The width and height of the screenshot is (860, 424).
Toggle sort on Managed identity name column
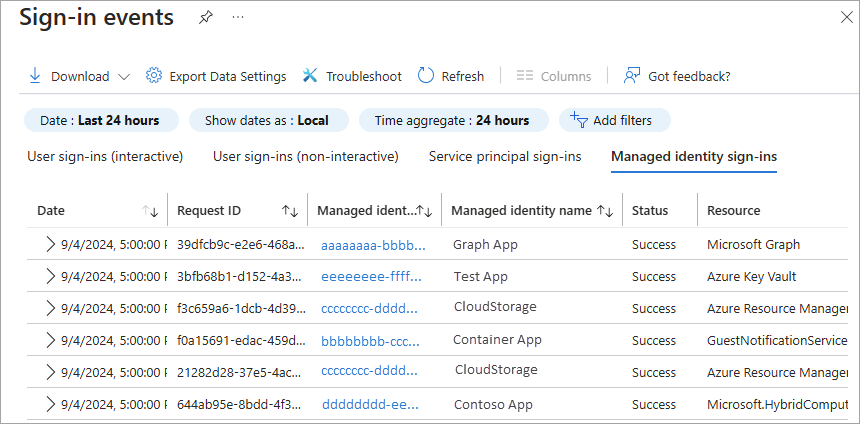[605, 211]
